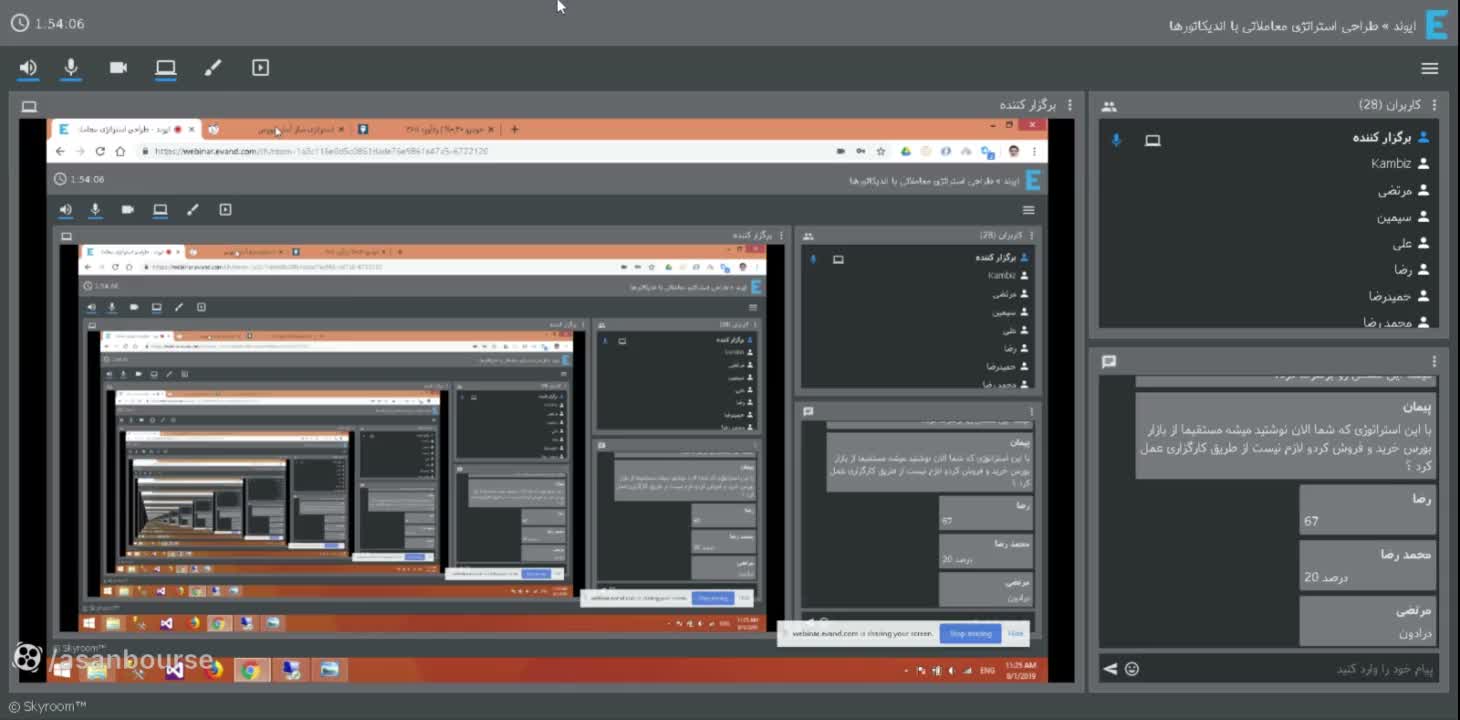The height and width of the screenshot is (720, 1460).
Task: Open the shared screen panel three-dot menu
Action: coord(1070,105)
